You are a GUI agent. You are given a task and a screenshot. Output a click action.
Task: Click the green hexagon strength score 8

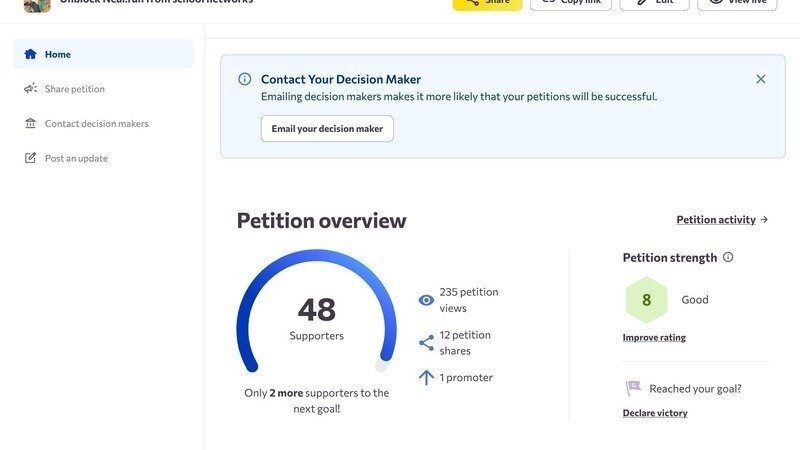click(646, 300)
